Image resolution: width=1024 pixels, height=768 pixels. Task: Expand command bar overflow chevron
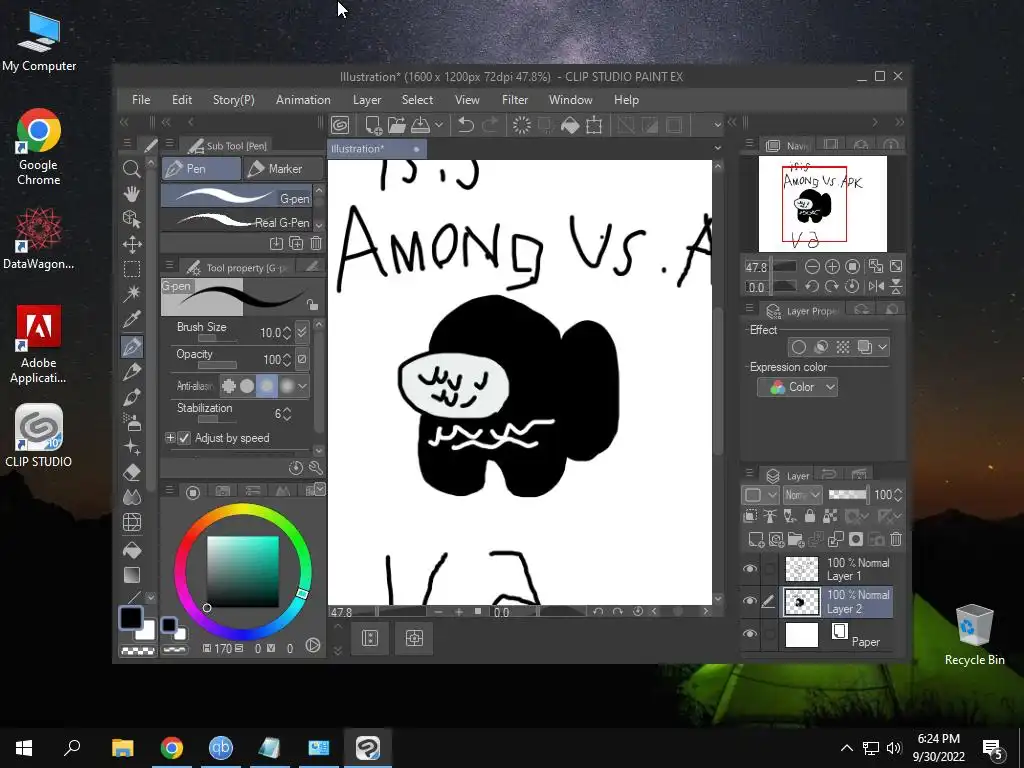tap(717, 125)
